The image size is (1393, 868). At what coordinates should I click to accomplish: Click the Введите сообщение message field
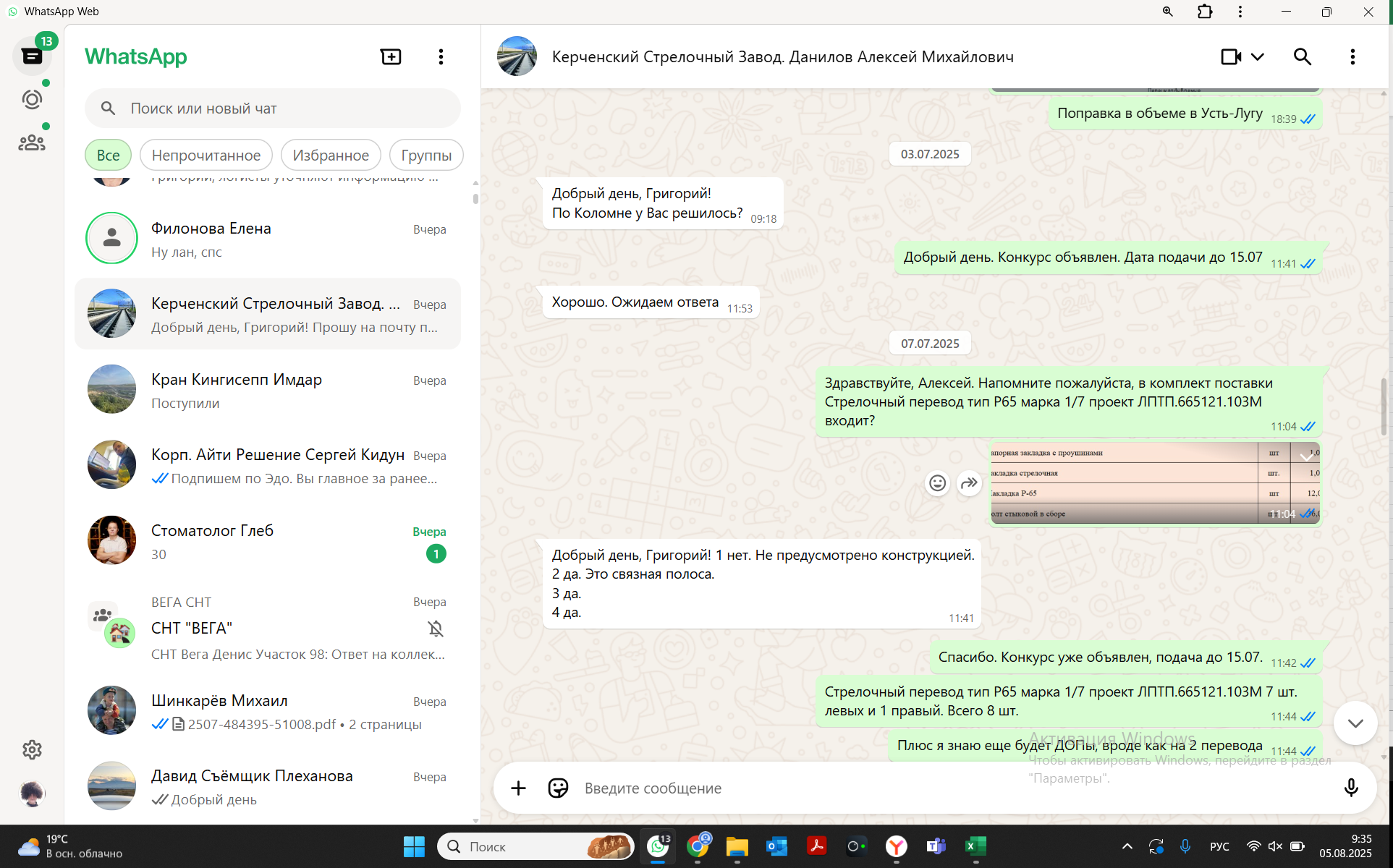pos(955,788)
